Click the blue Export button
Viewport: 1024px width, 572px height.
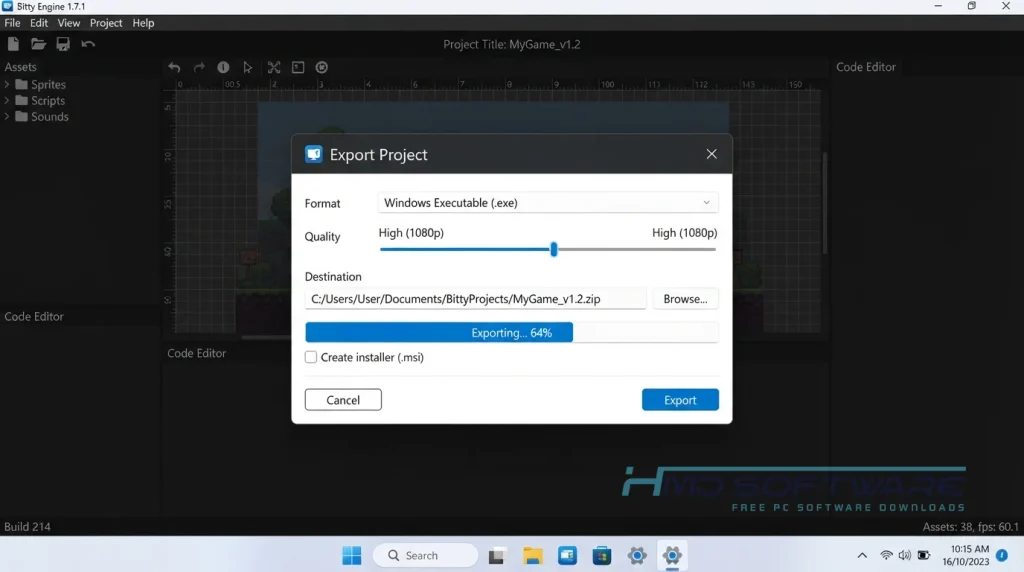tap(680, 400)
